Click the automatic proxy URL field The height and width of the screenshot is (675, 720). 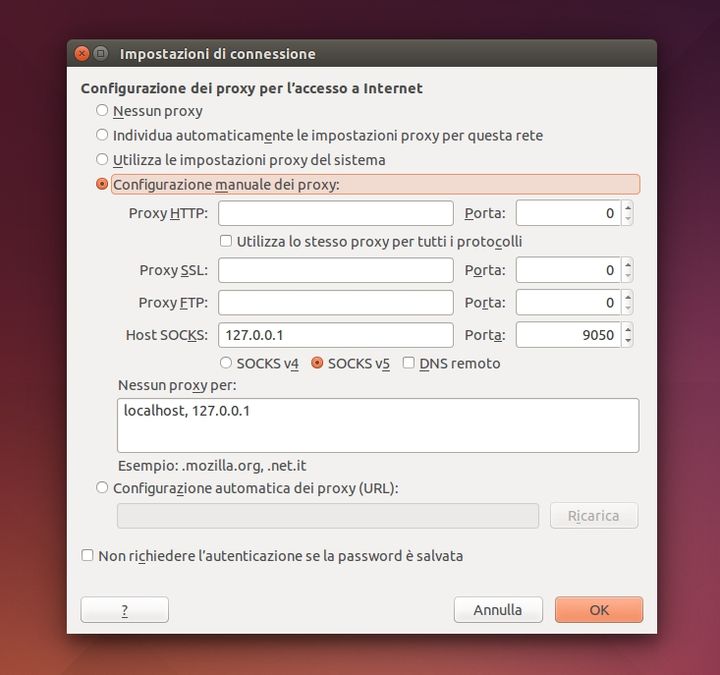click(328, 516)
